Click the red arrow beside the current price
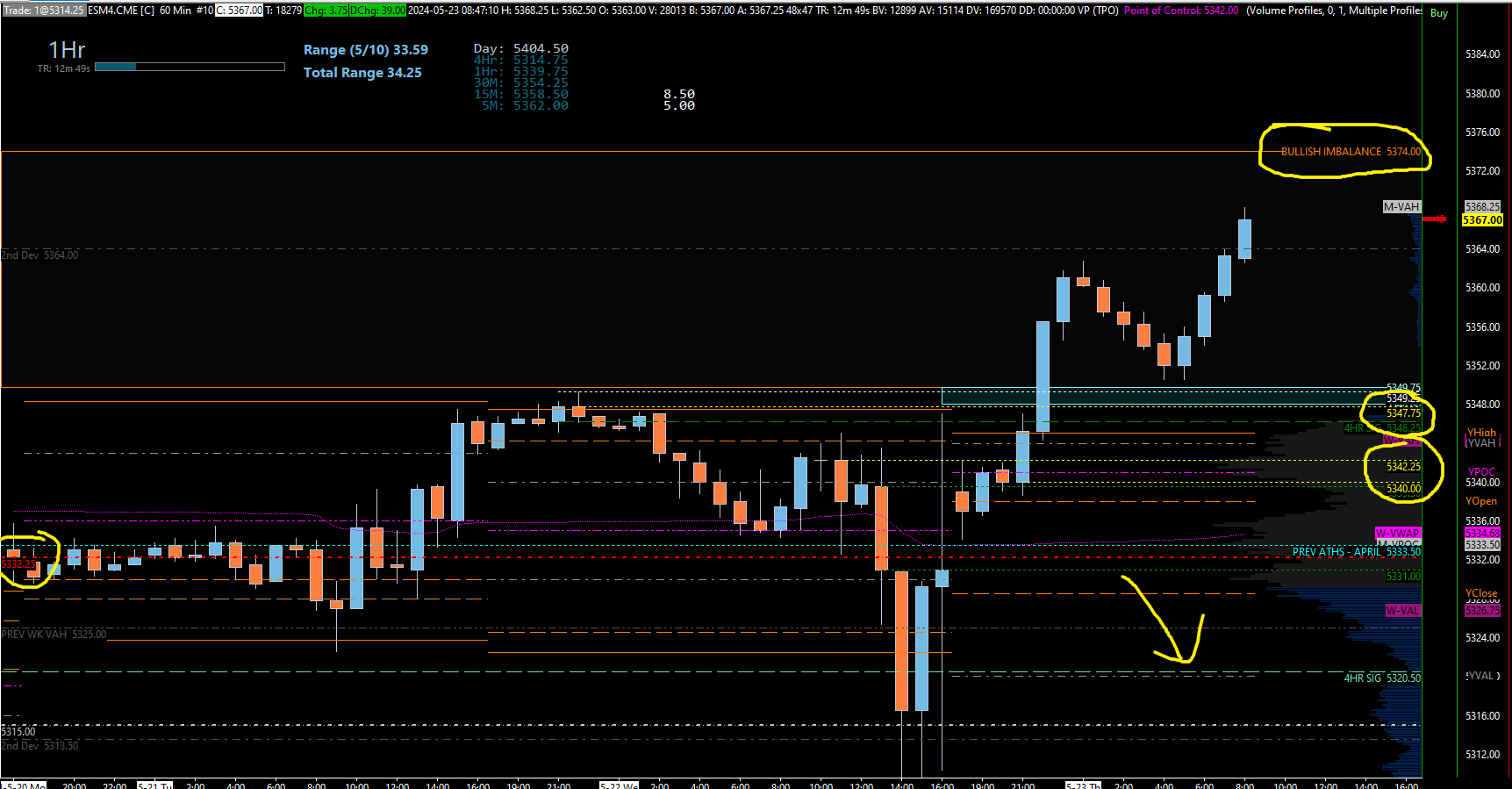 [1435, 219]
